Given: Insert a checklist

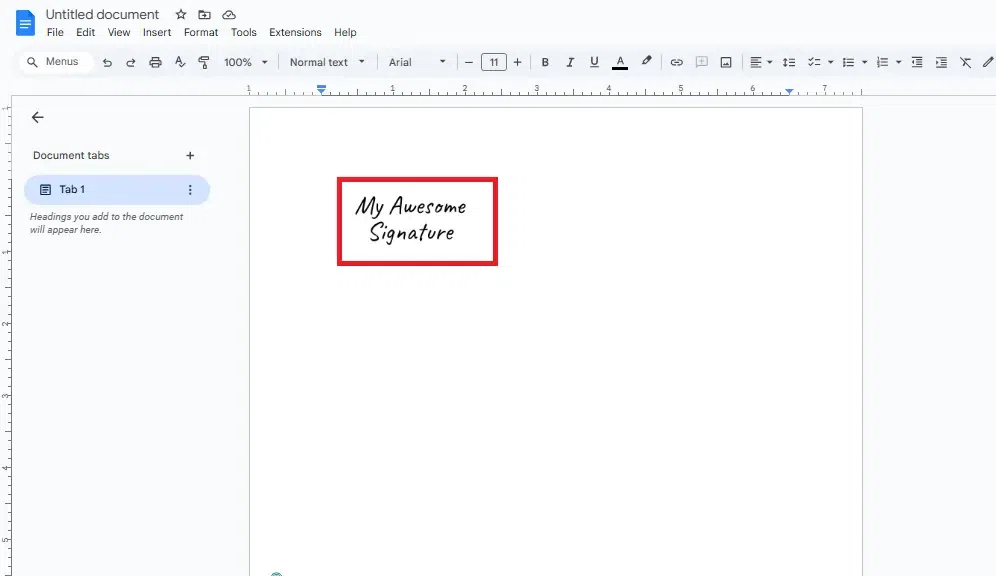Looking at the screenshot, I should (813, 62).
